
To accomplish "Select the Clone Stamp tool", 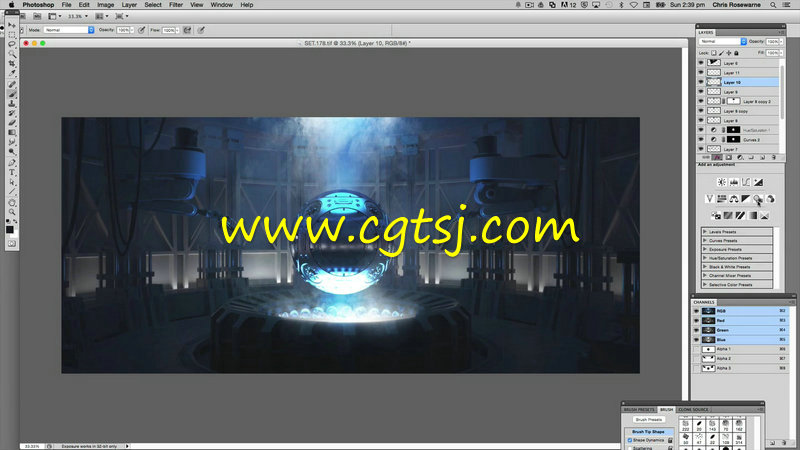I will pos(12,104).
